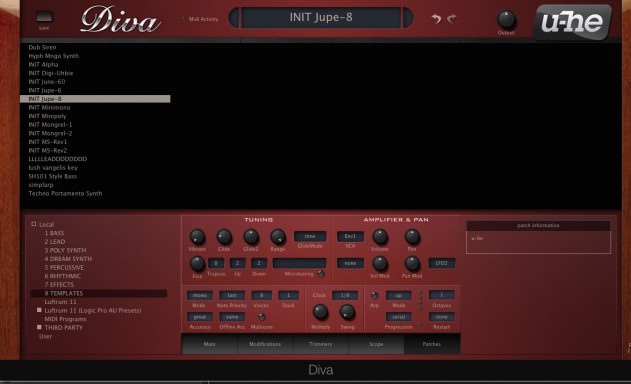The width and height of the screenshot is (631, 384).
Task: Click the Output knob
Action: click(x=506, y=19)
